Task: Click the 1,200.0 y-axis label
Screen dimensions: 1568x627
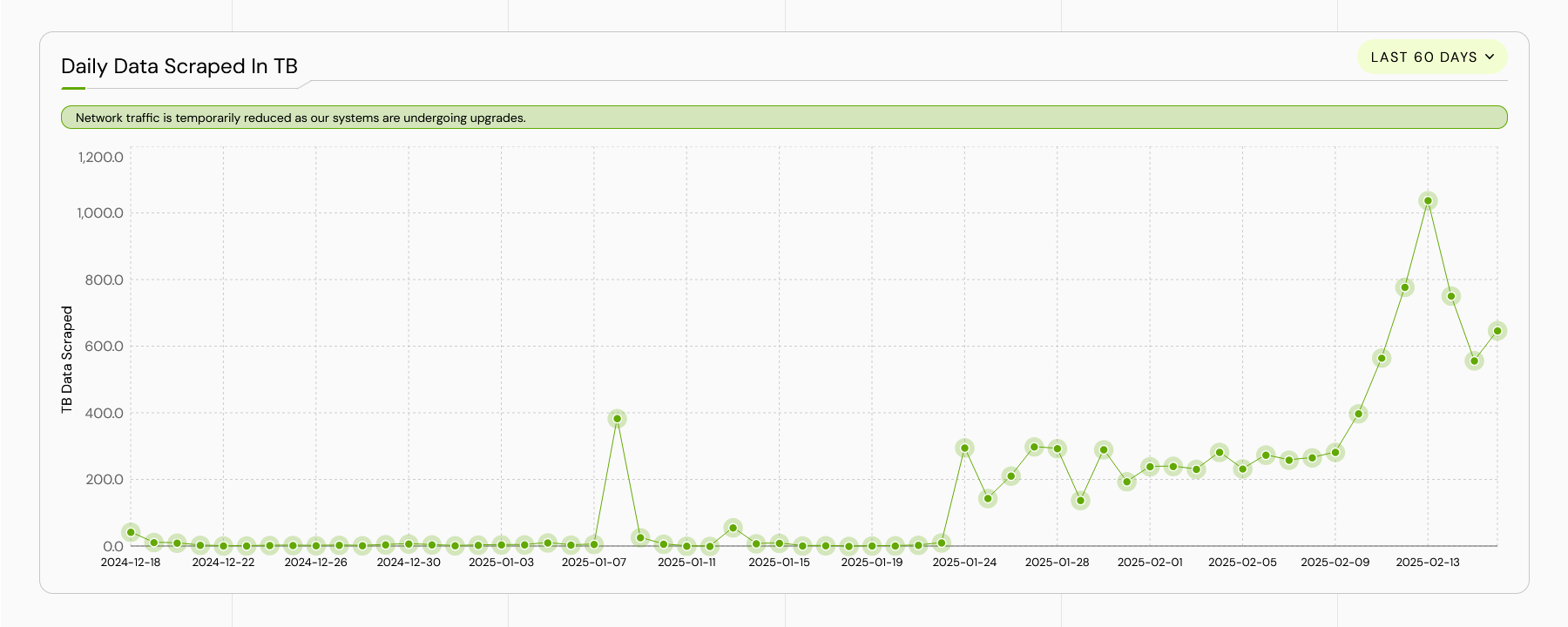Action: pyautogui.click(x=101, y=158)
